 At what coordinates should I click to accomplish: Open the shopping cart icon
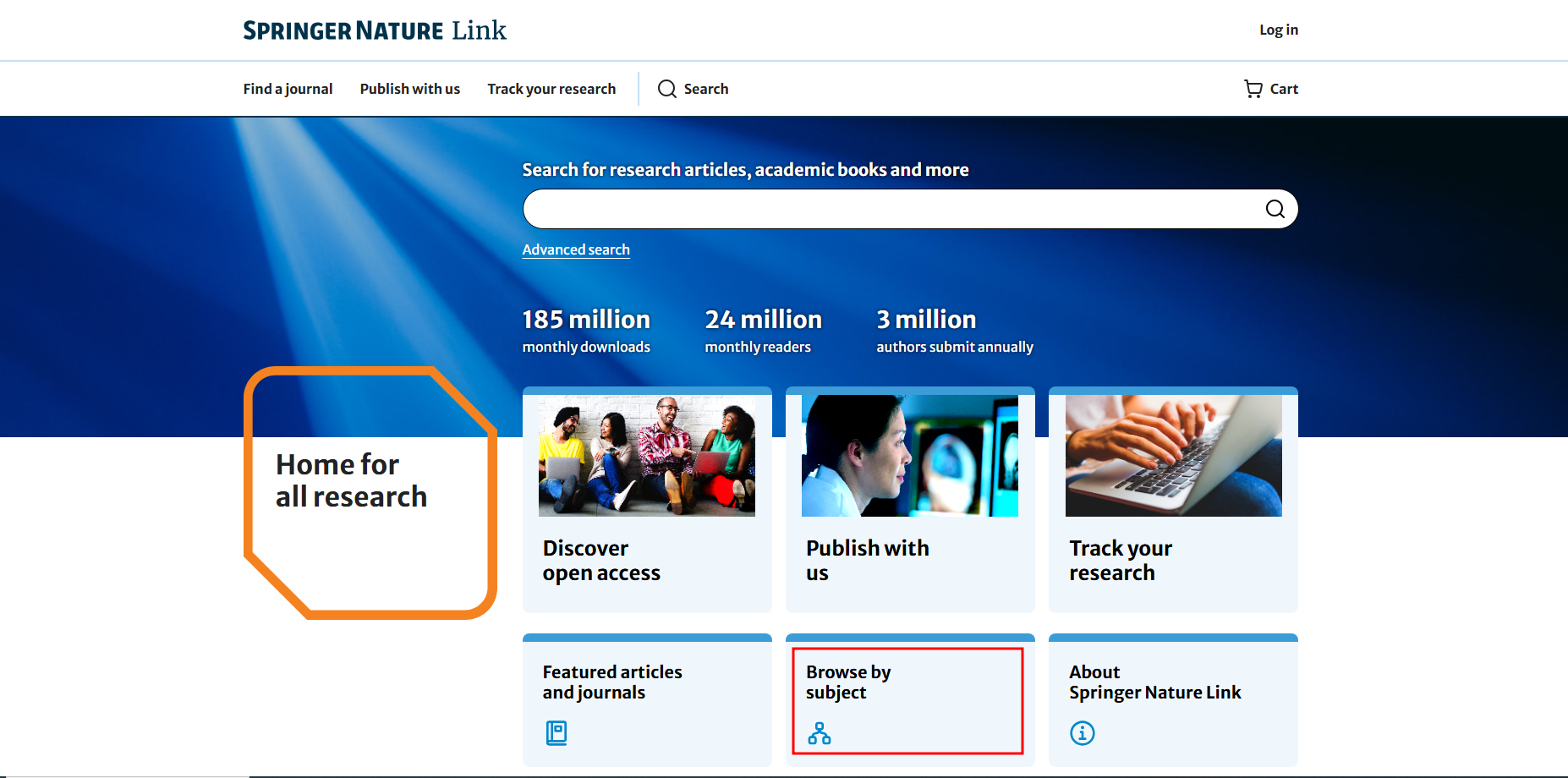1253,89
